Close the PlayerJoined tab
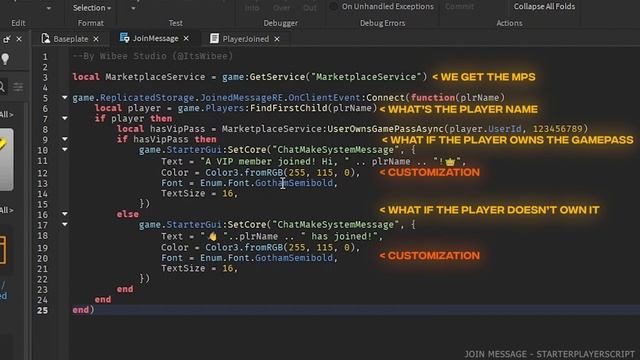The height and width of the screenshot is (360, 640). 277,39
